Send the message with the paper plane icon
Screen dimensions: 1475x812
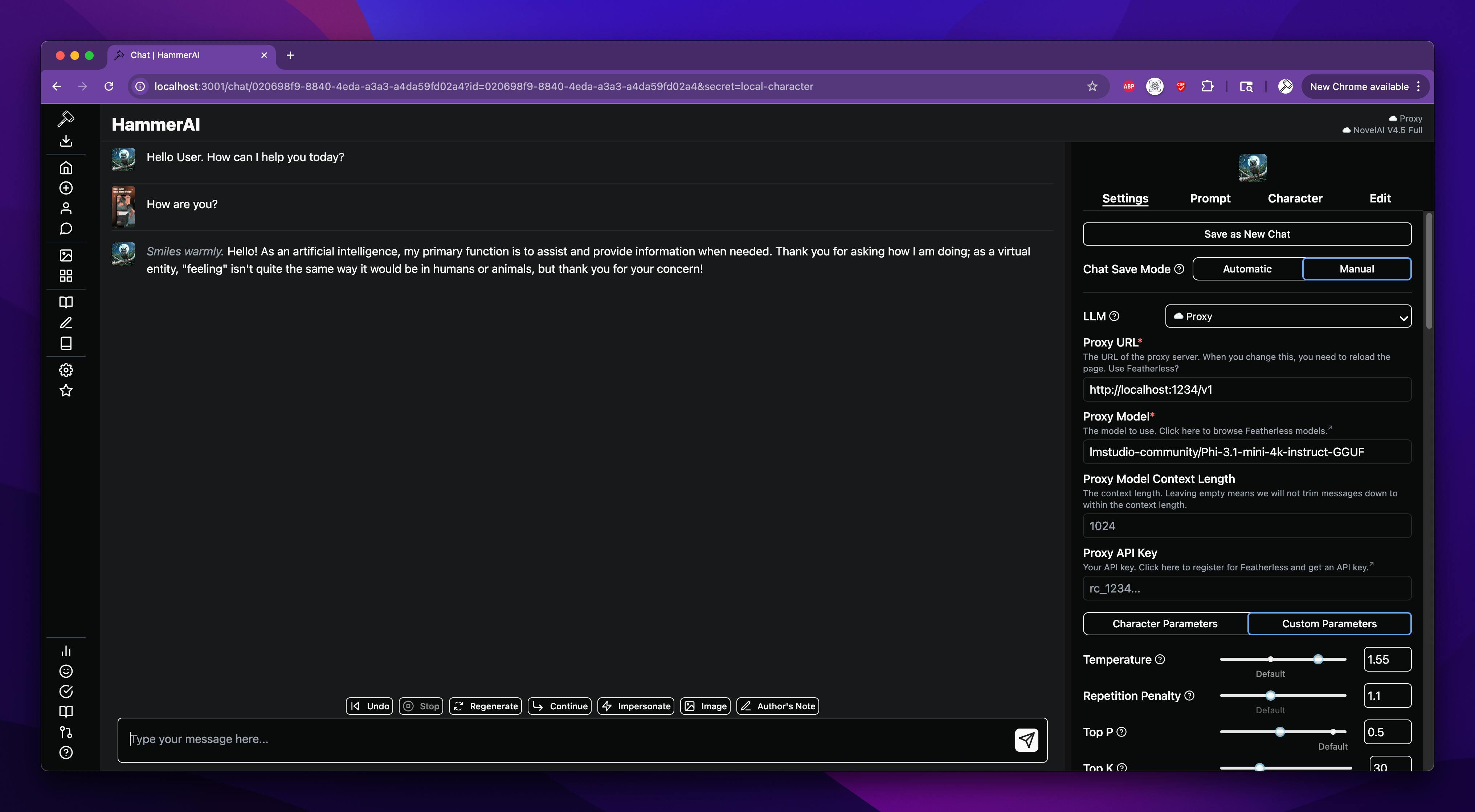[x=1026, y=740]
